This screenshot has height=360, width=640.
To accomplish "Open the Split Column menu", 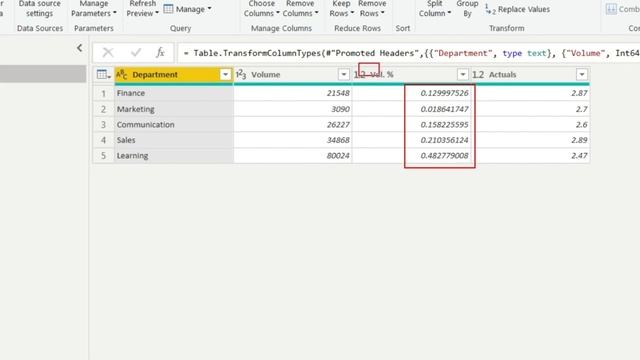I will coord(435,9).
